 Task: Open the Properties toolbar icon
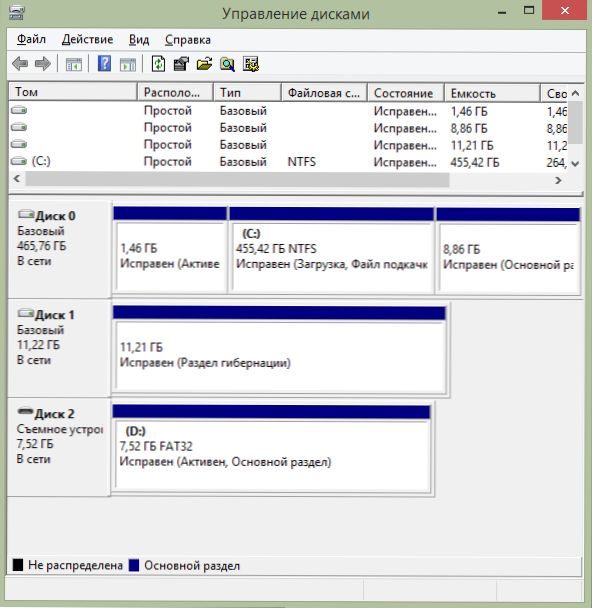(x=181, y=64)
